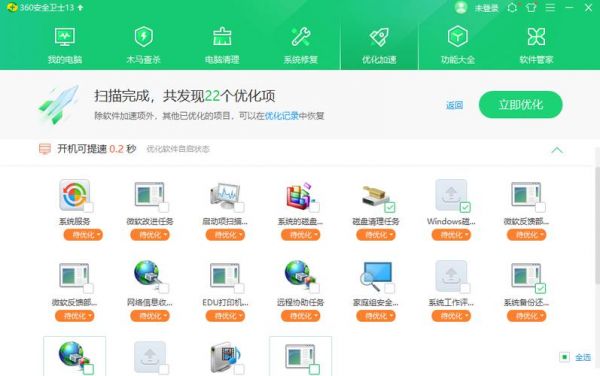The width and height of the screenshot is (600, 376).
Task: Open 待优化 dropdown under 网络信息收
Action: pos(150,316)
